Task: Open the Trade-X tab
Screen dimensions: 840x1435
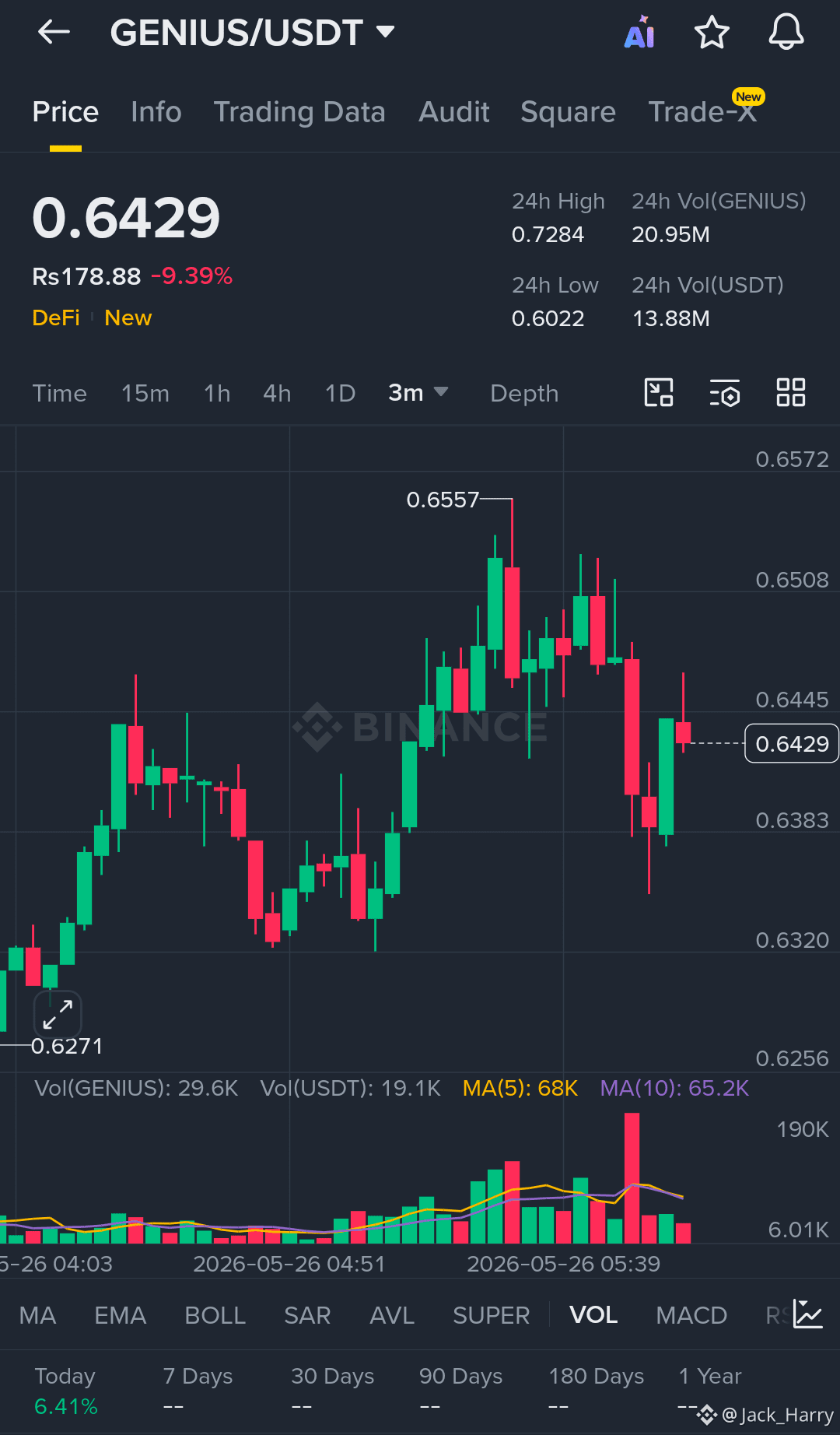Action: point(702,112)
